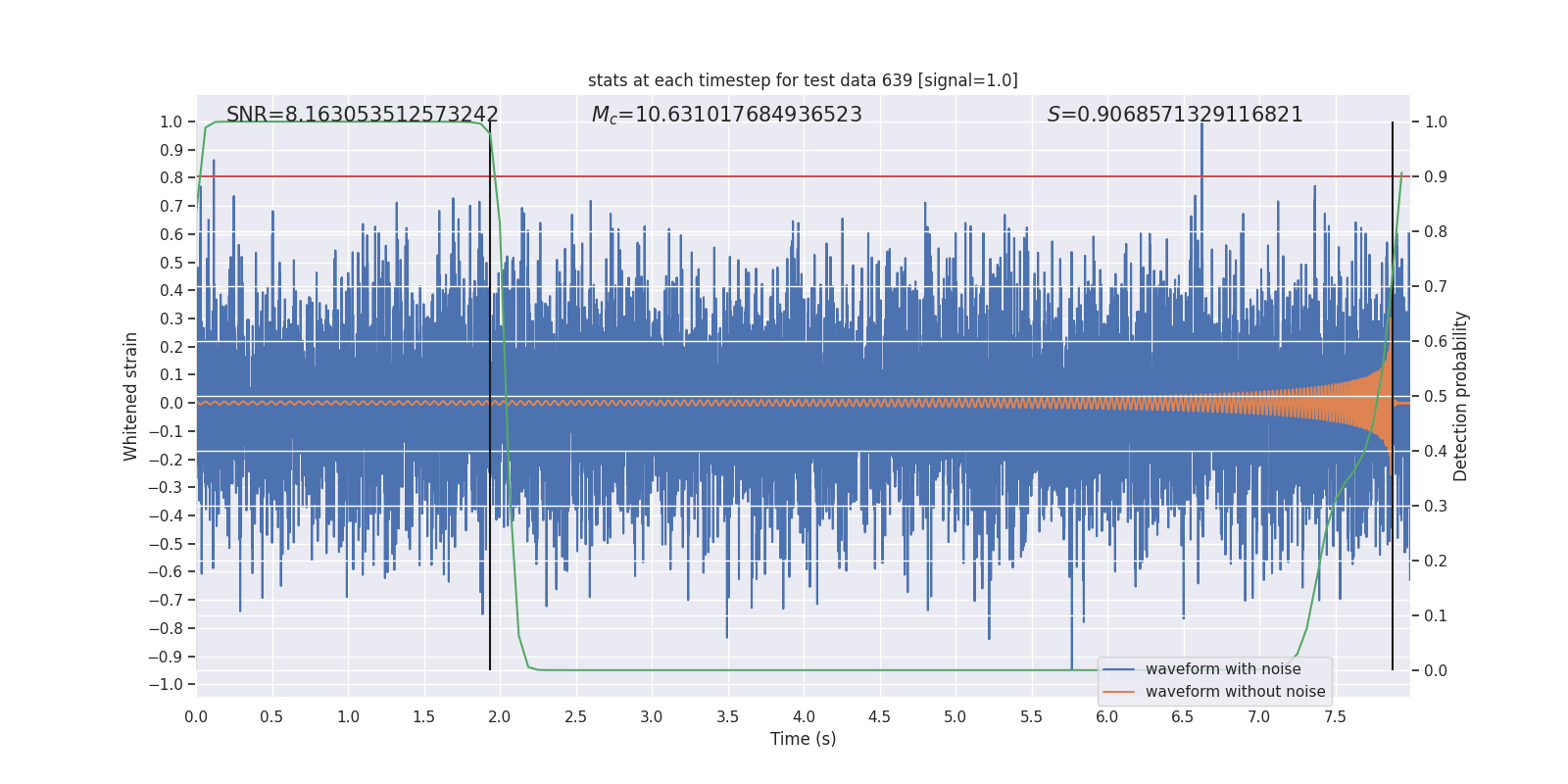Viewport: 1568px width, 784px height.
Task: Click the red horizontal threshold line
Action: (803, 177)
